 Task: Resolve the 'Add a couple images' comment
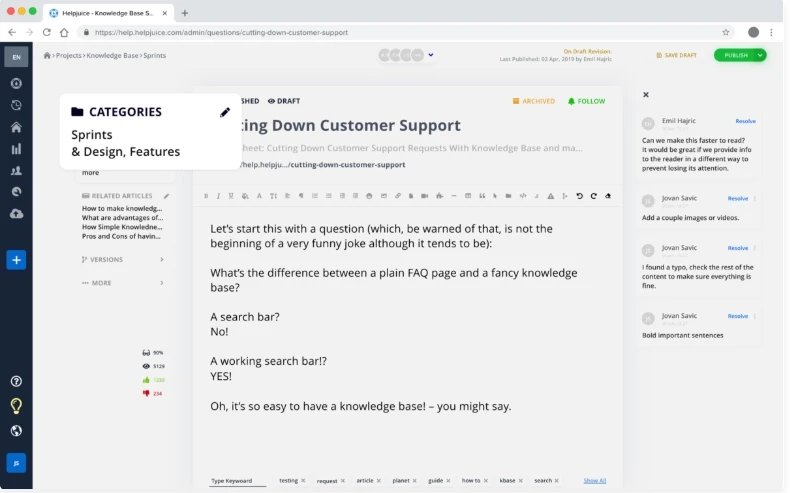coord(738,198)
